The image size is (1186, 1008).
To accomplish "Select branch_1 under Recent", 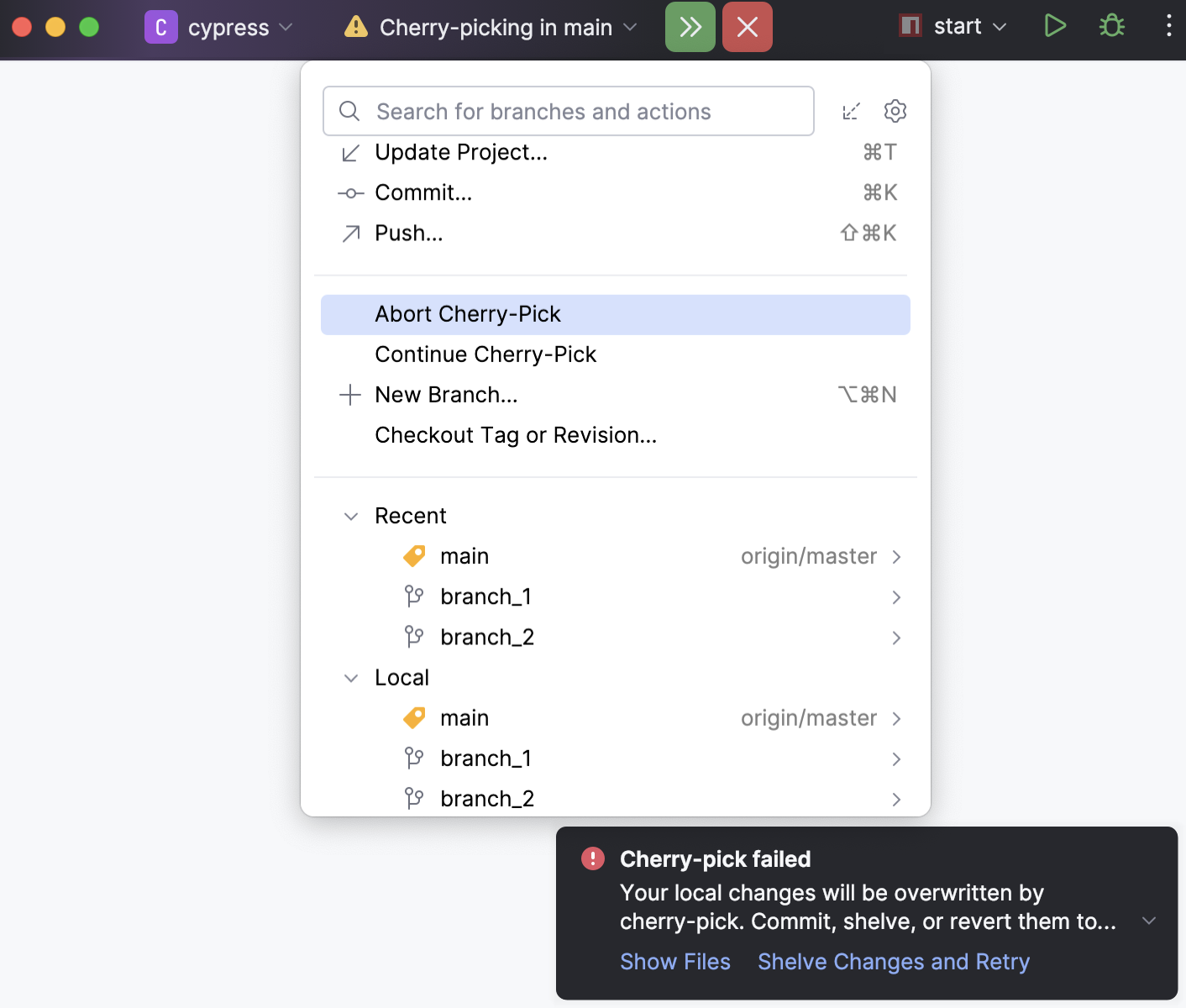I will (485, 596).
